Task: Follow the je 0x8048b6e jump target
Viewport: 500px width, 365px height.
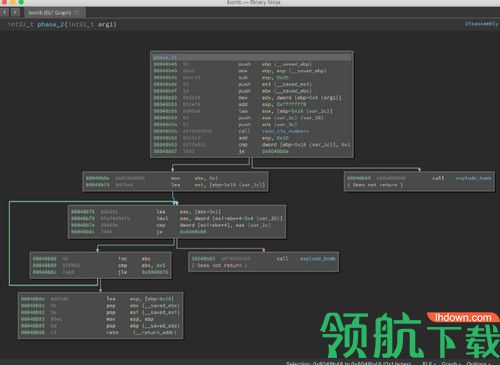Action: 275,151
